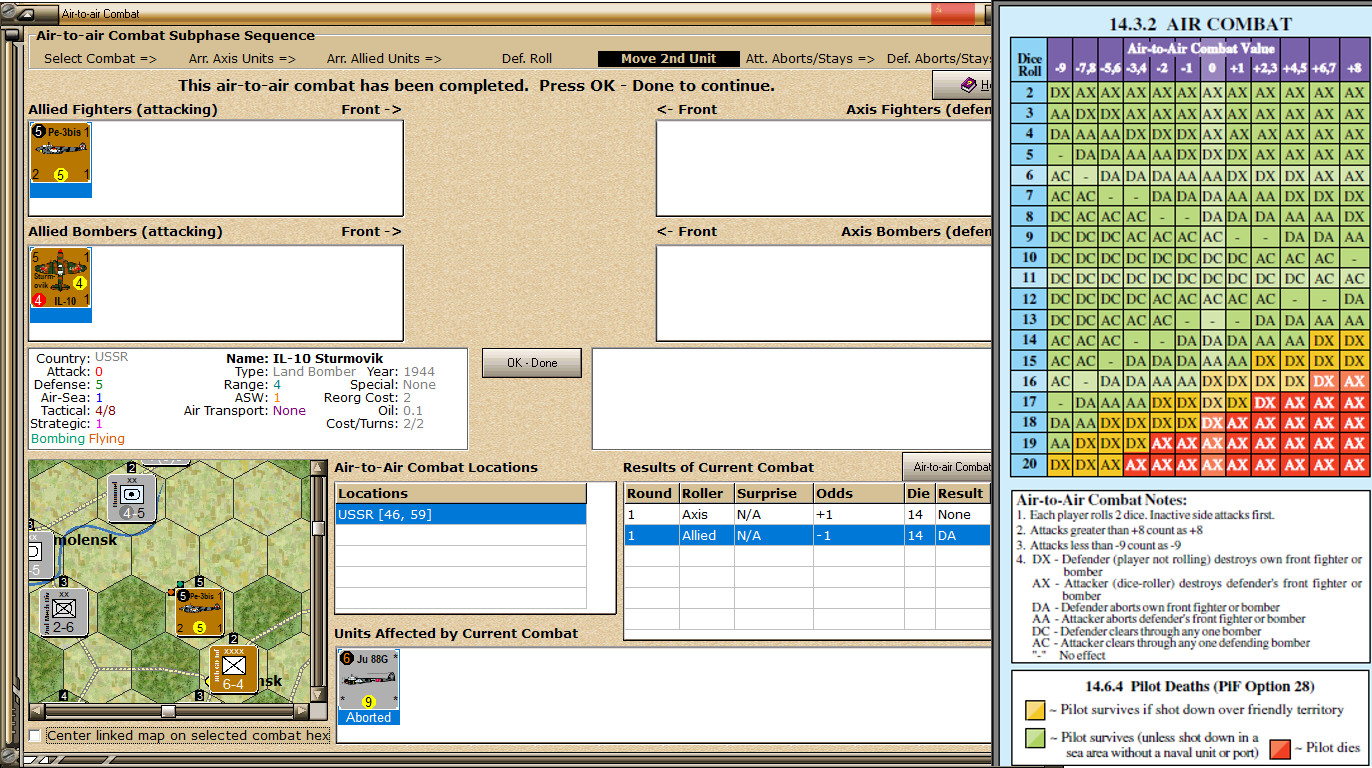The width and height of the screenshot is (1372, 768).
Task: Click the map's vertical scrollbar up arrow
Action: tap(319, 468)
